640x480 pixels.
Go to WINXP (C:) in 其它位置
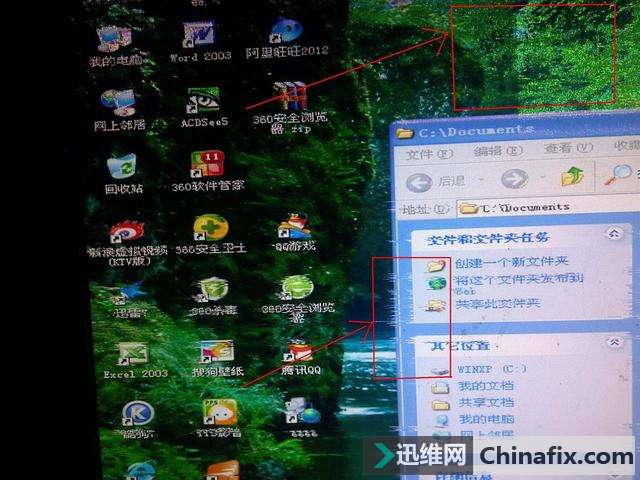pos(491,369)
